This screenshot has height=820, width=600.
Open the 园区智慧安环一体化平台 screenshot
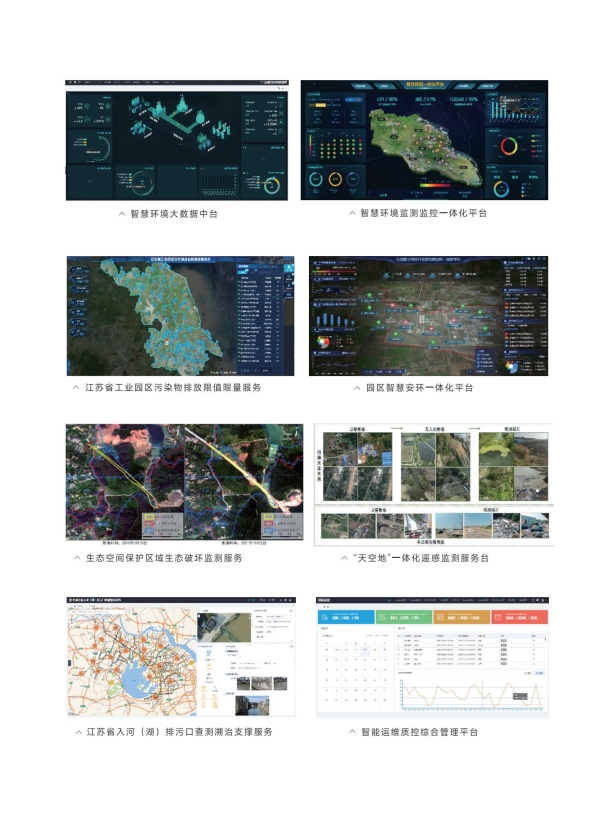click(428, 316)
